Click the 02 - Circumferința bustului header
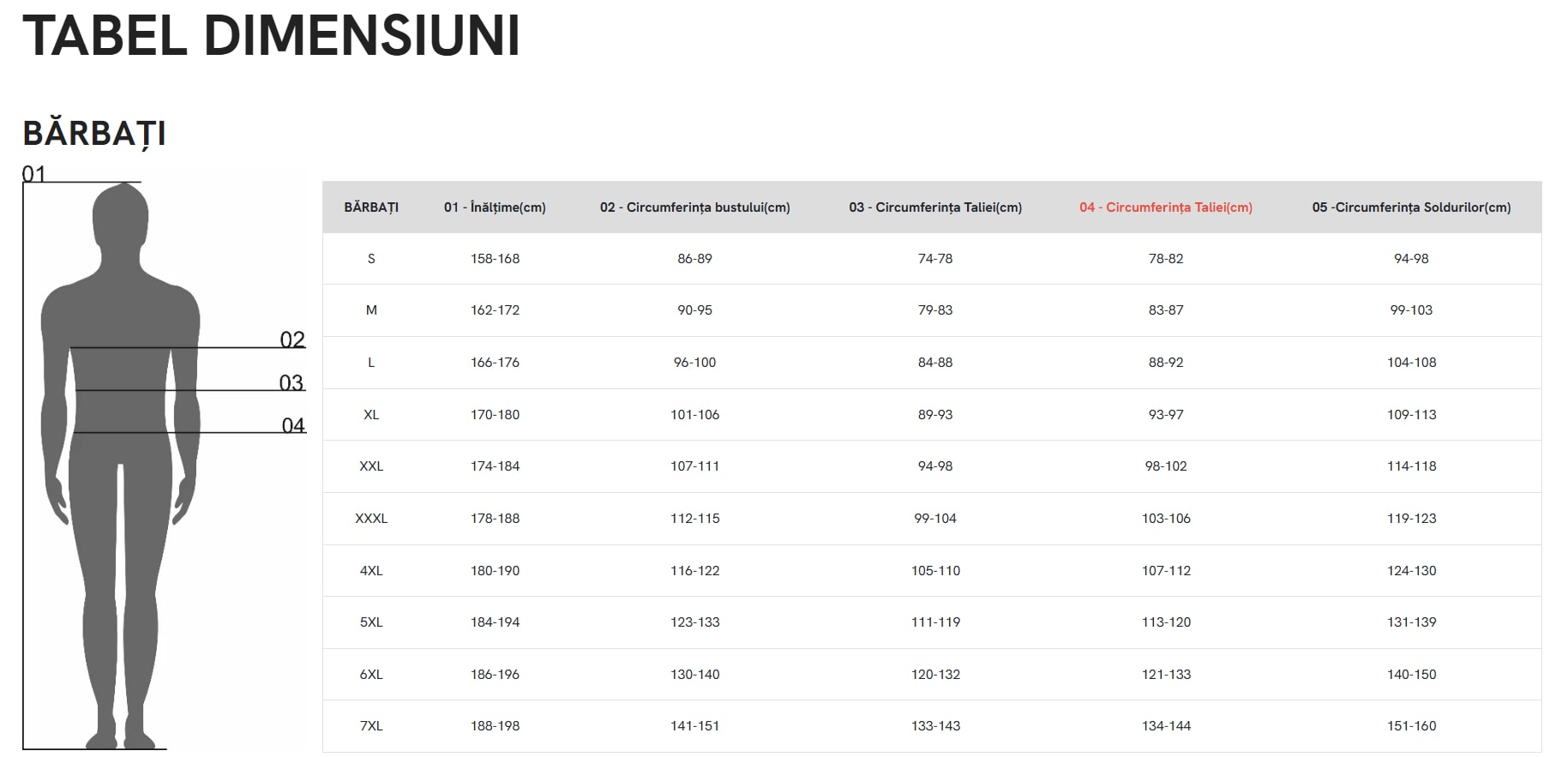Viewport: 1568px width, 757px height. click(x=694, y=207)
